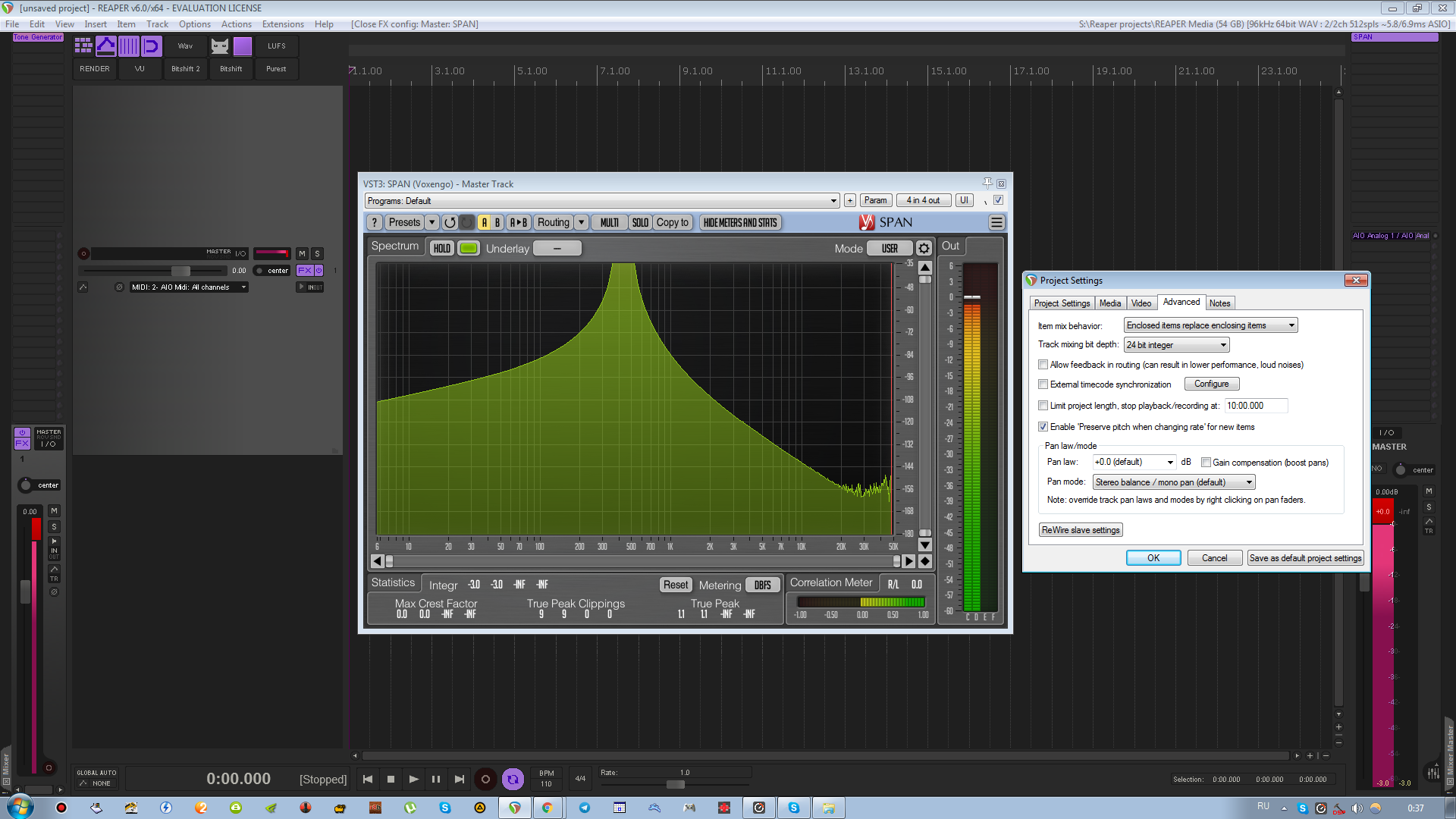This screenshot has width=1456, height=819.
Task: Open Track mixing bit depth dropdown
Action: [x=1176, y=345]
